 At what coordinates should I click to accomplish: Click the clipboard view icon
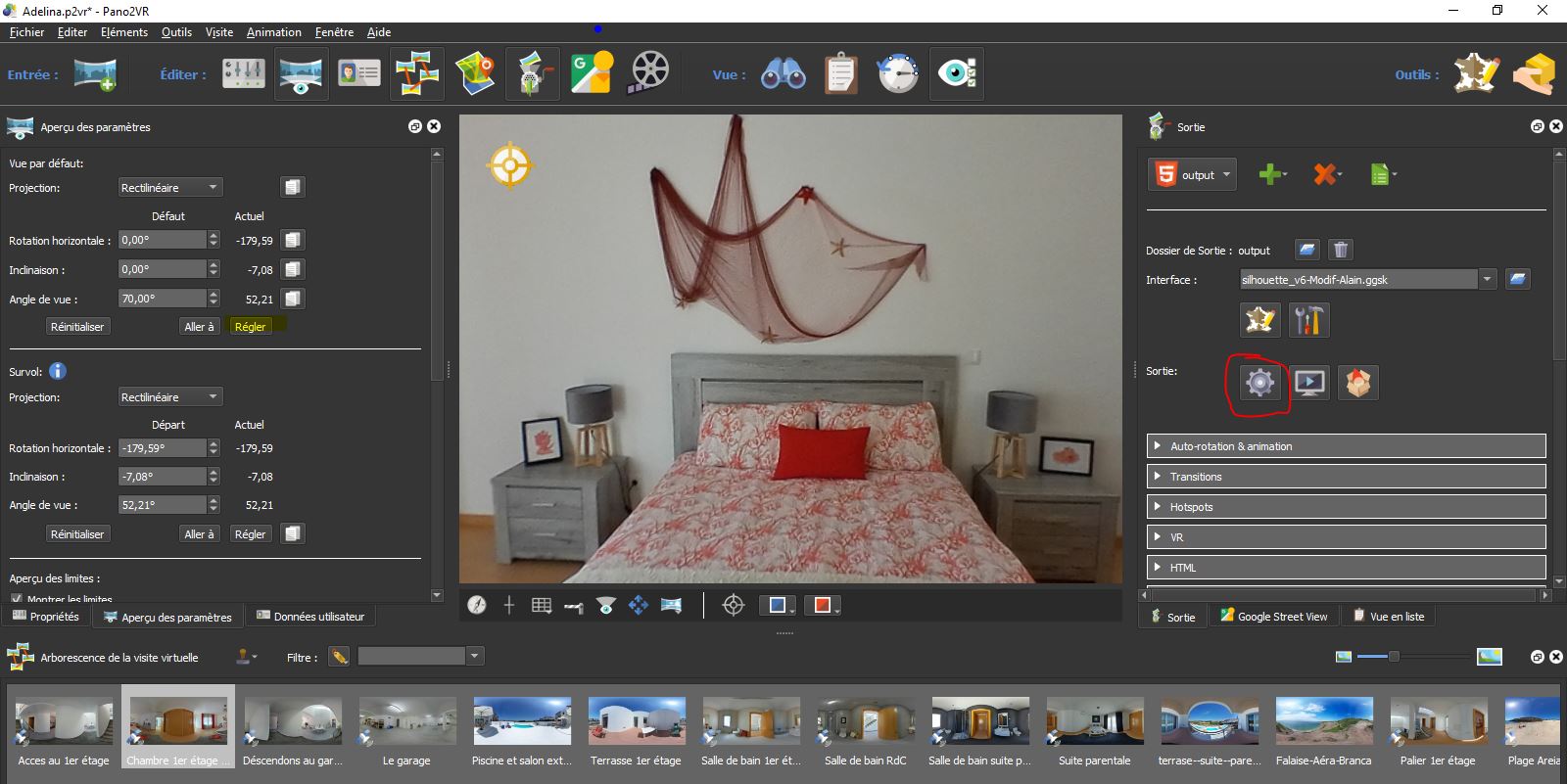click(840, 73)
